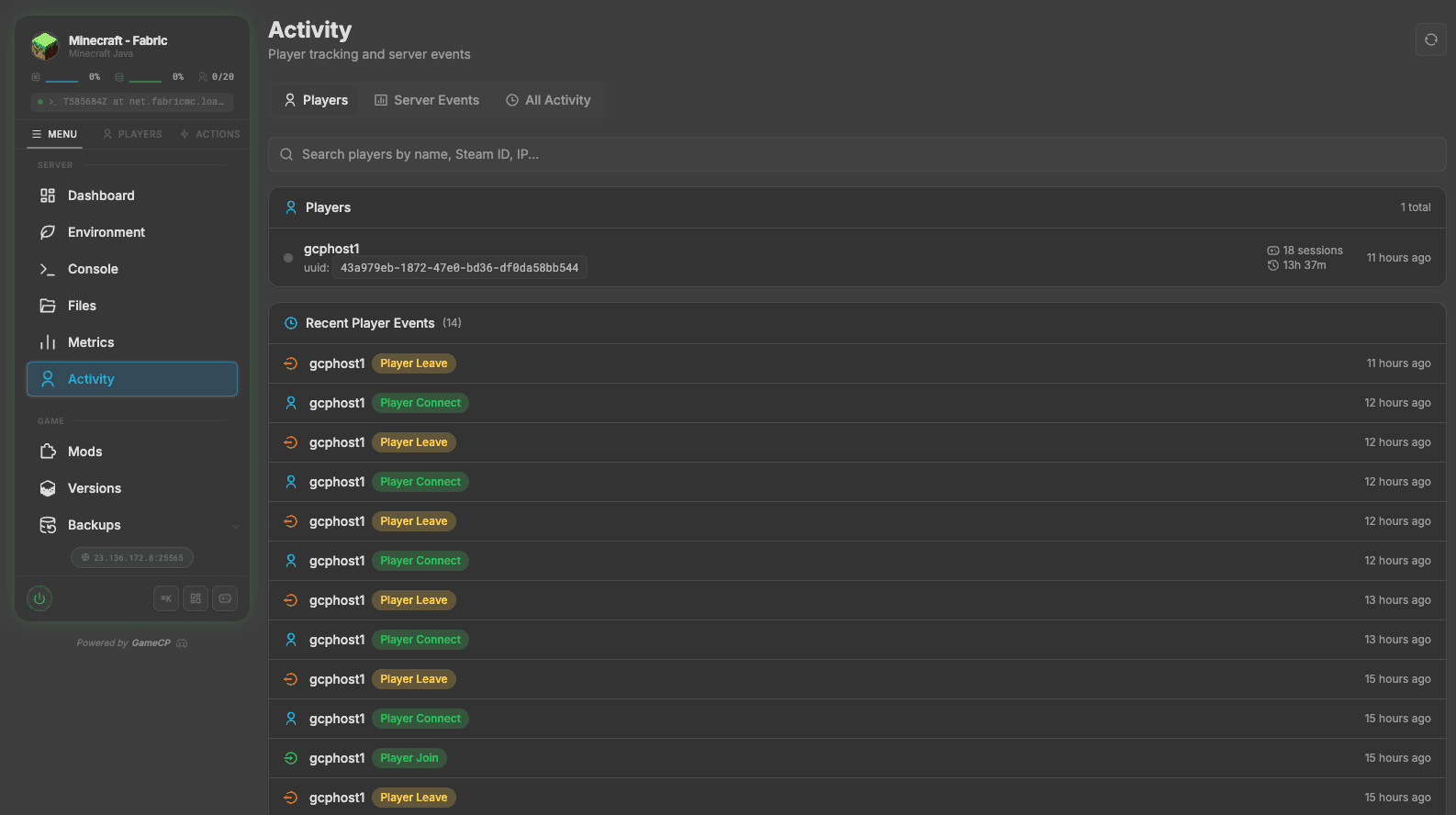The image size is (1456, 815).
Task: Click the refresh icon at top right
Action: pyautogui.click(x=1430, y=39)
